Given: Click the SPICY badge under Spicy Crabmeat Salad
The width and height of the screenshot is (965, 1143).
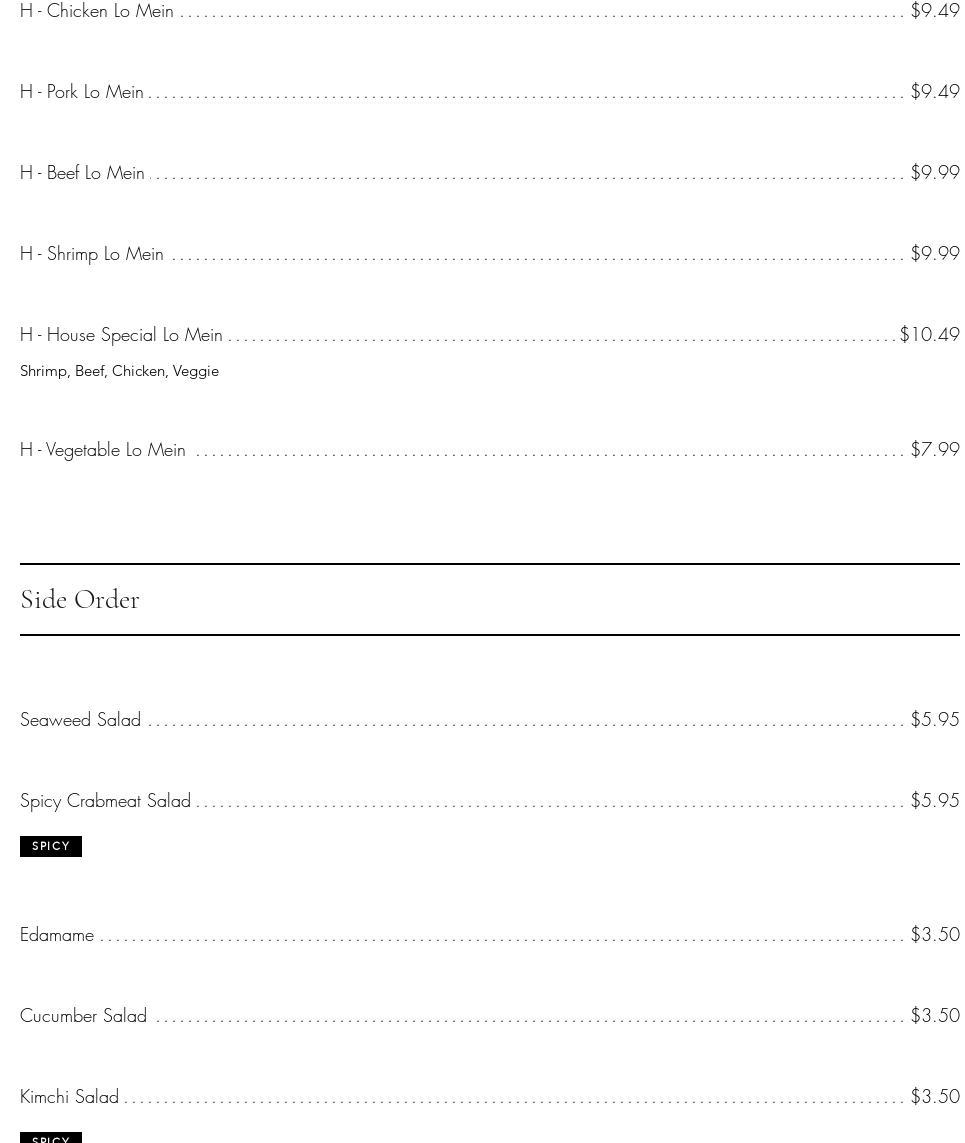Looking at the screenshot, I should click(x=51, y=846).
